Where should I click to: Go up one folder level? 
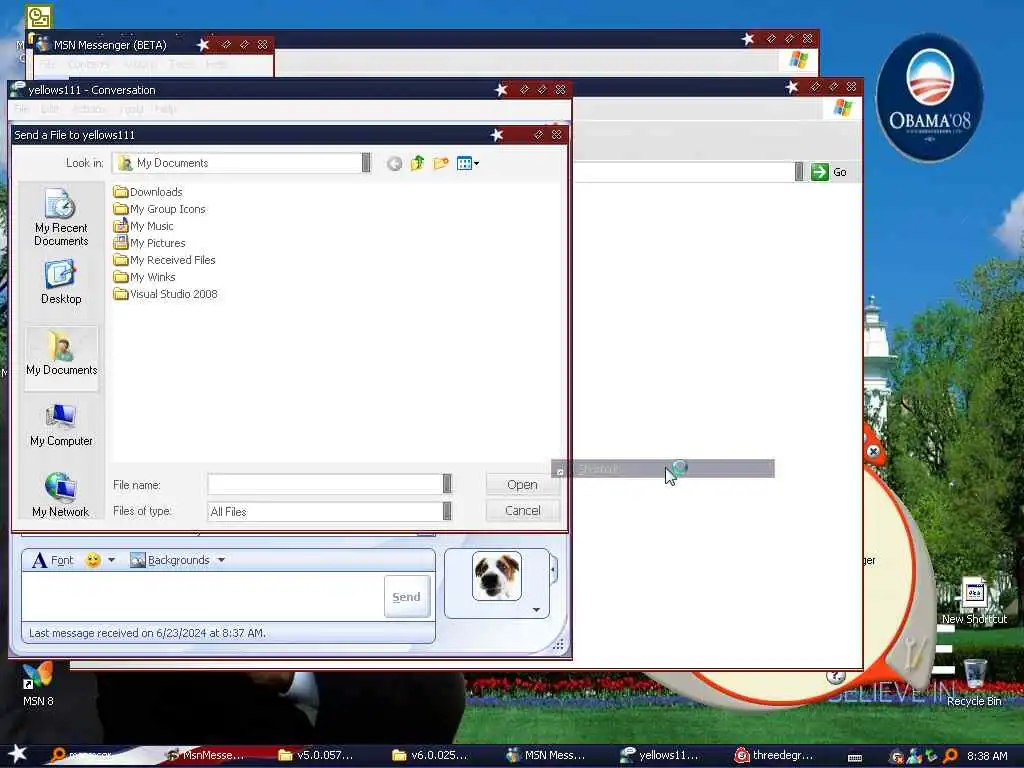(417, 163)
